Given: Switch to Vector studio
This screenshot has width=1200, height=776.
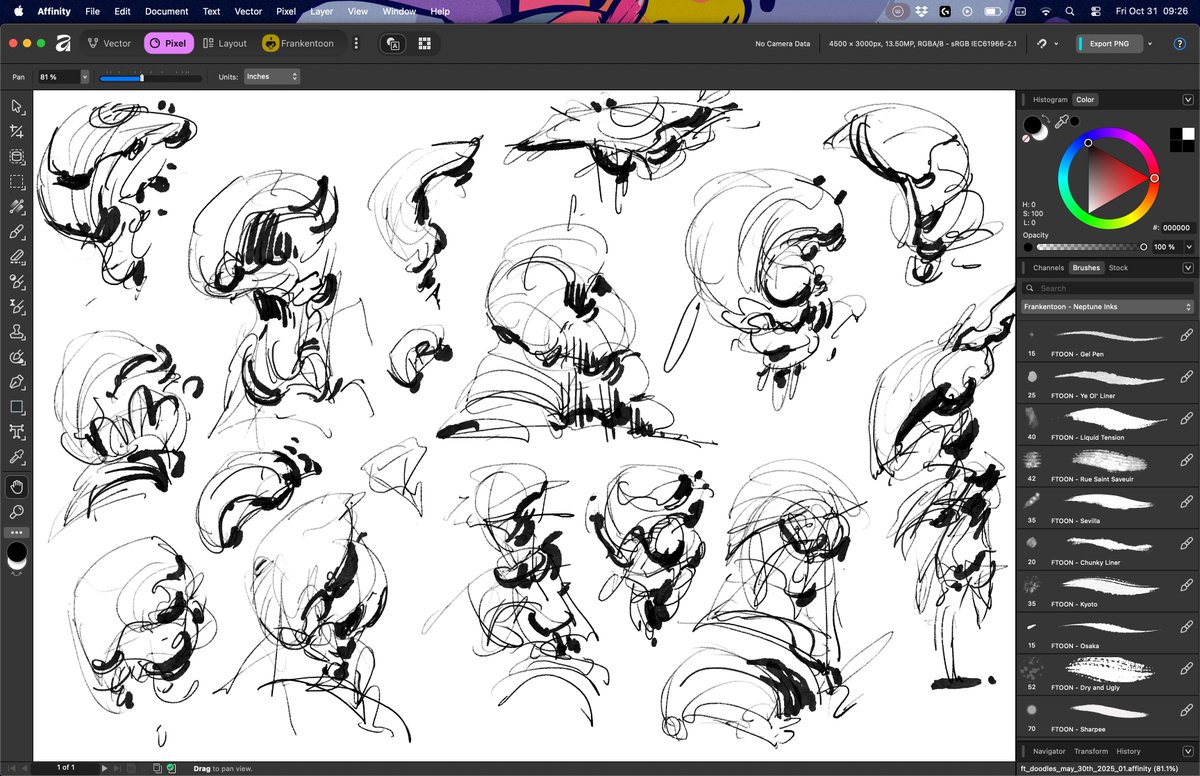Looking at the screenshot, I should (x=109, y=43).
